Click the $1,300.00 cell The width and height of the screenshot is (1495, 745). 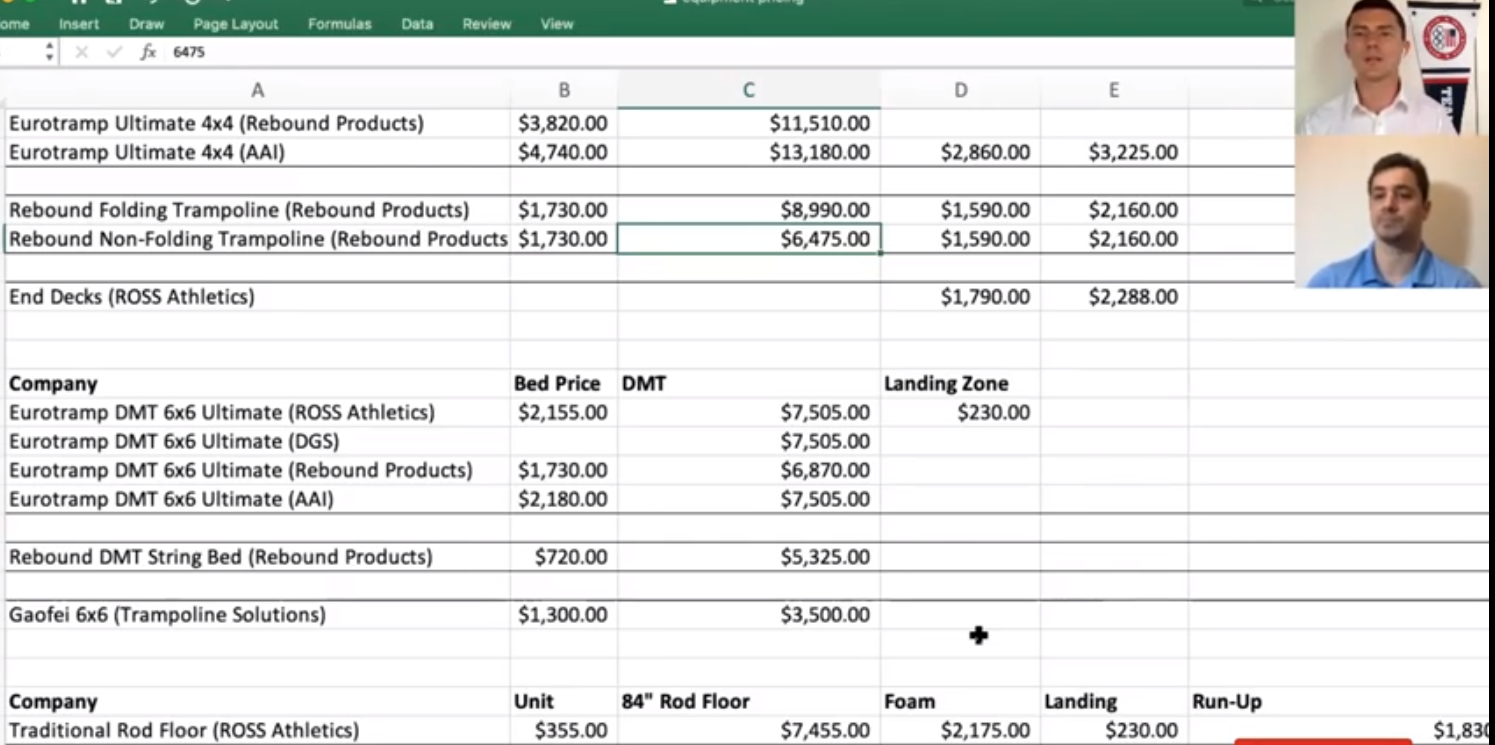coord(564,615)
